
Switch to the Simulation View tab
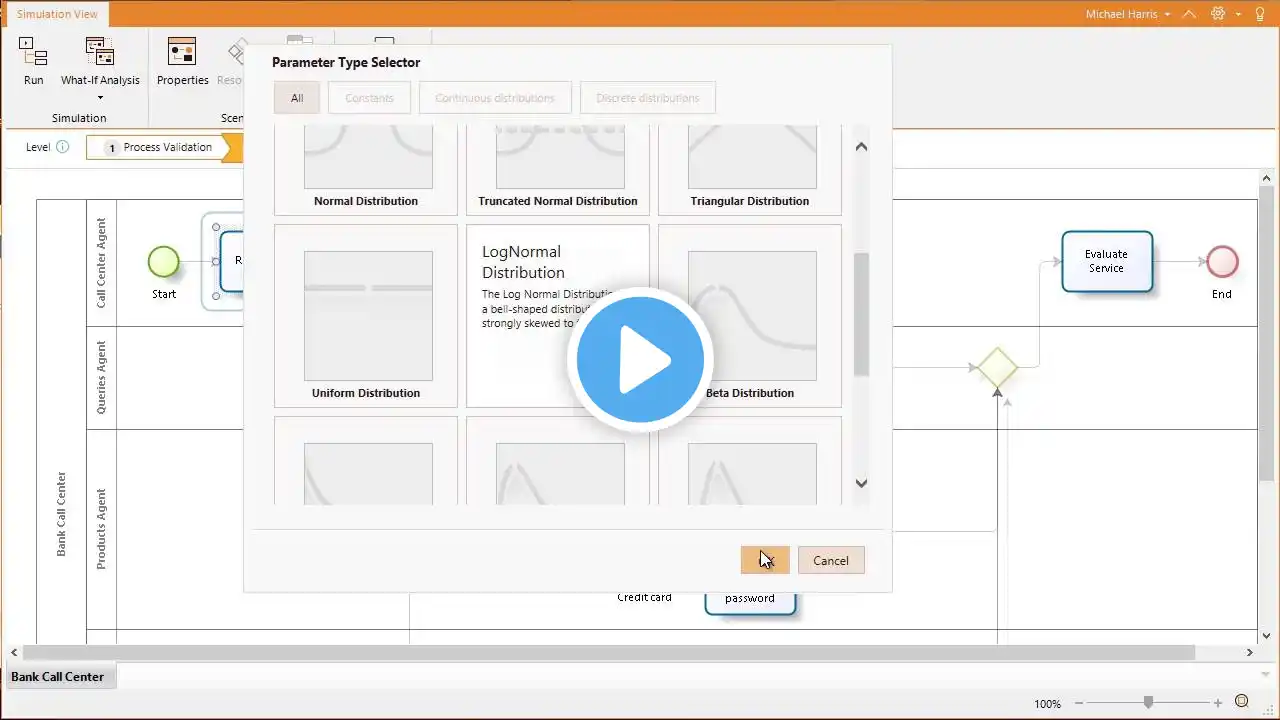57,14
